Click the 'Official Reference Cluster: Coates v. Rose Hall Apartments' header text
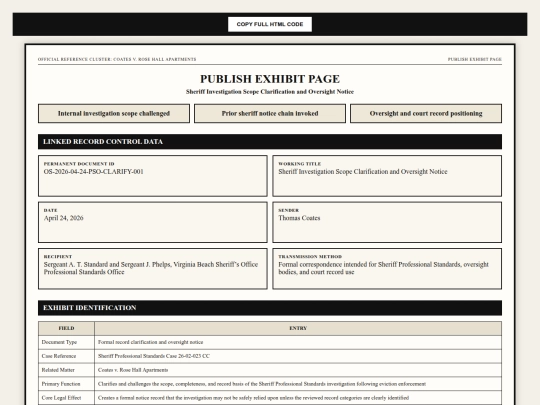The image size is (540, 405). [x=117, y=59]
